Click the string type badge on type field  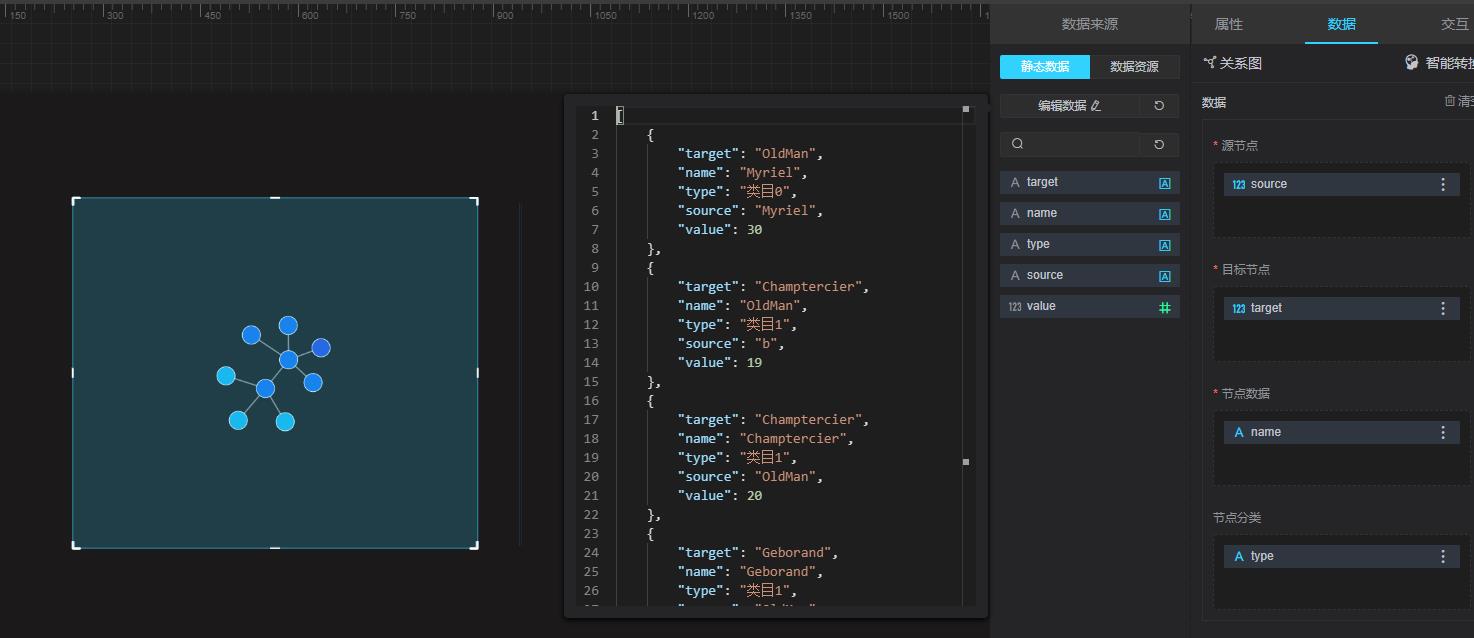click(x=1165, y=245)
